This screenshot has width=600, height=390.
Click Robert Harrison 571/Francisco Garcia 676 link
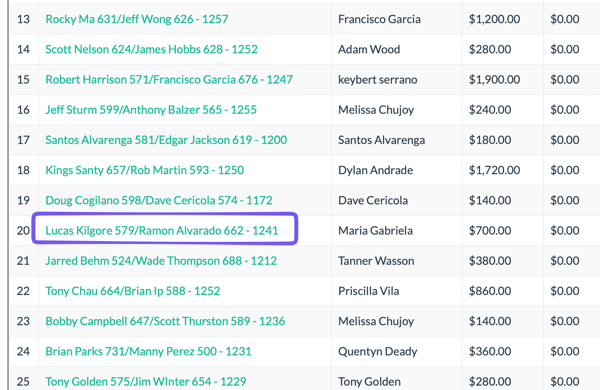pos(169,80)
